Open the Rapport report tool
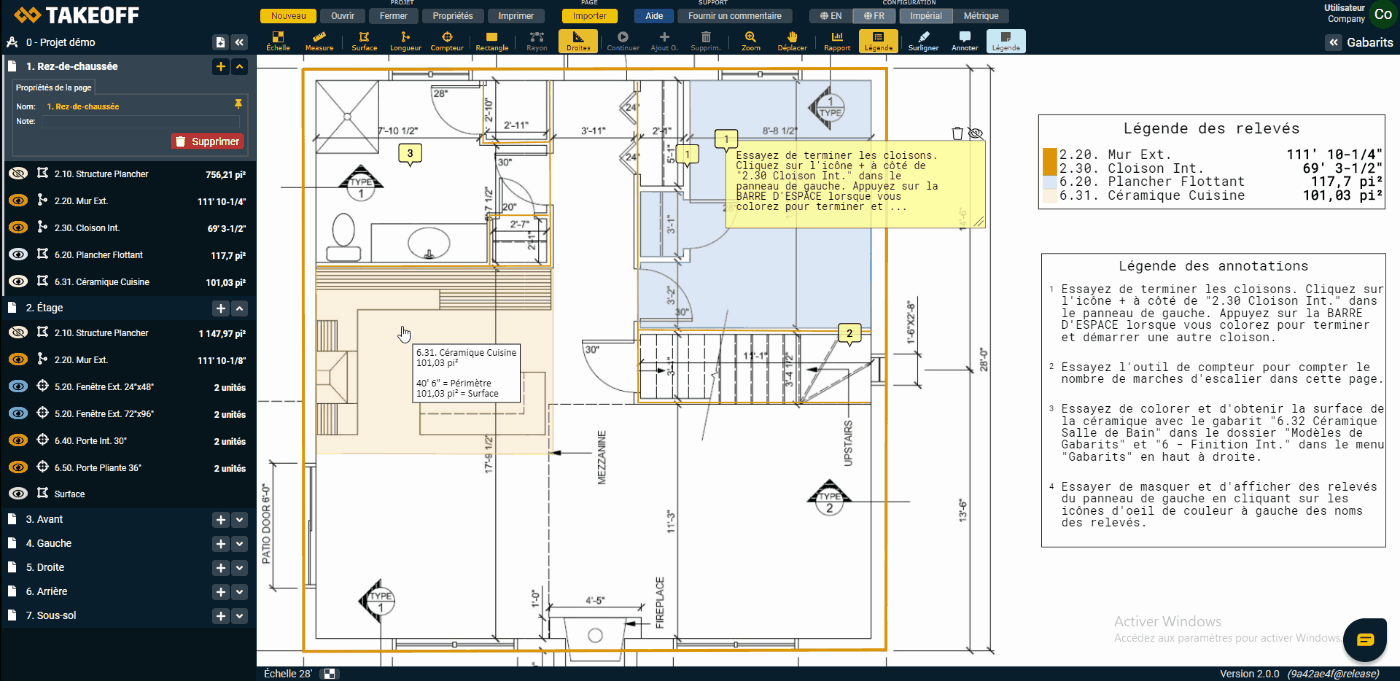The height and width of the screenshot is (681, 1400). click(837, 41)
